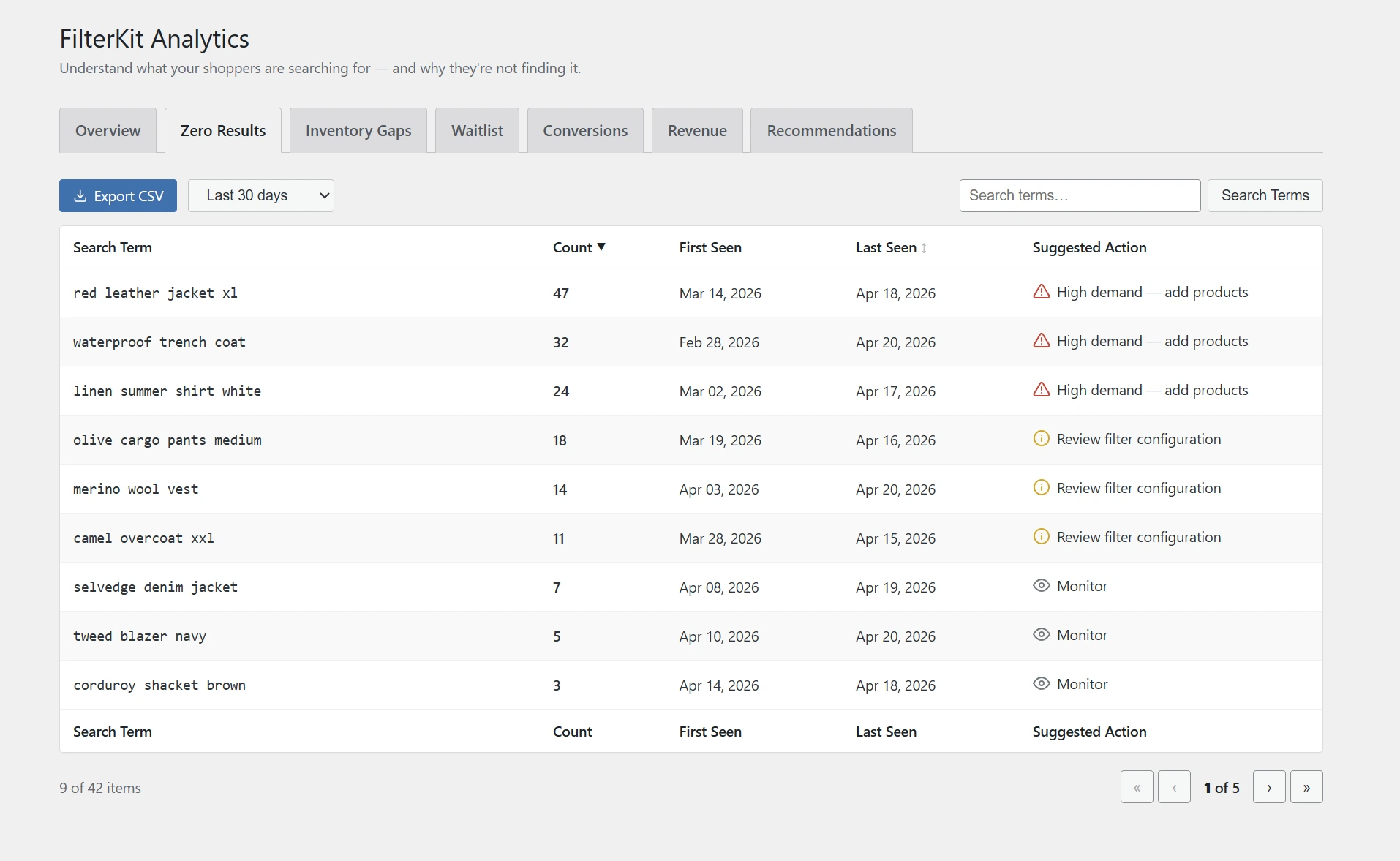1400x861 pixels.
Task: Click info icon in camel overcoat xxl row
Action: (x=1041, y=537)
